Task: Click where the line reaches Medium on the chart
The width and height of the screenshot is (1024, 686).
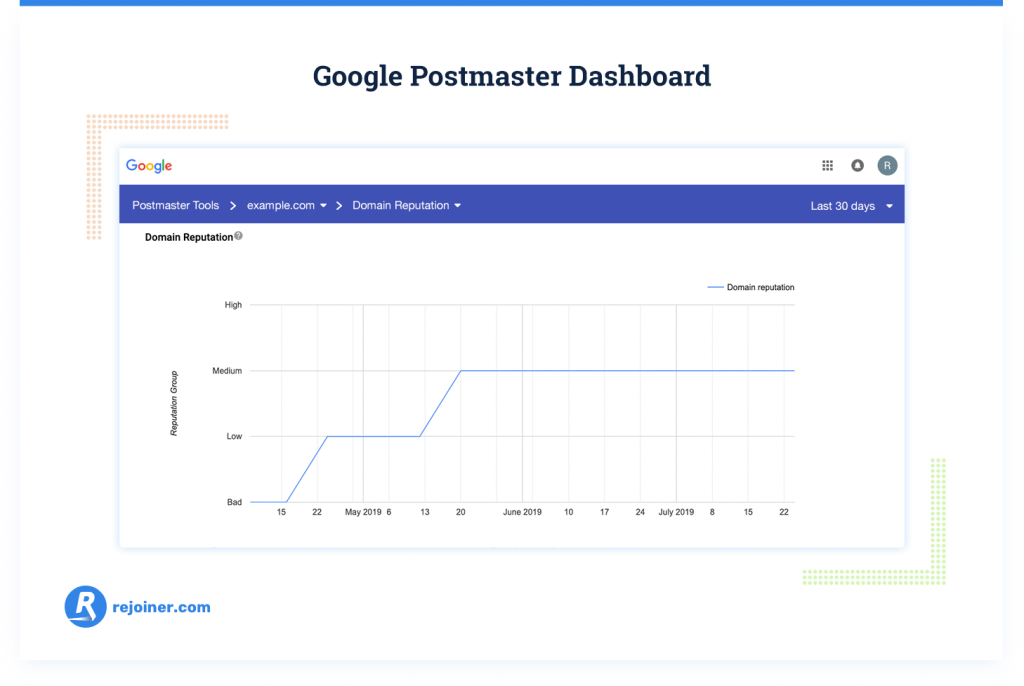Action: 461,370
